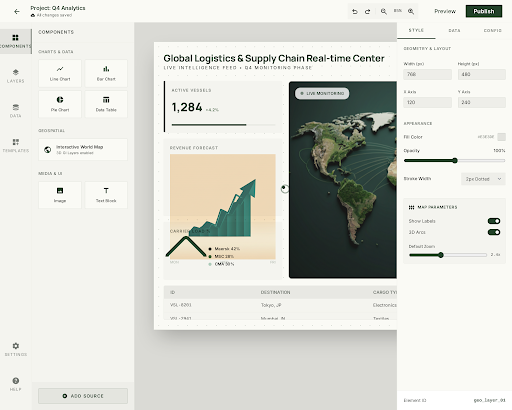The image size is (512, 410).
Task: Open the Data sidebar section
Action: pos(16,111)
